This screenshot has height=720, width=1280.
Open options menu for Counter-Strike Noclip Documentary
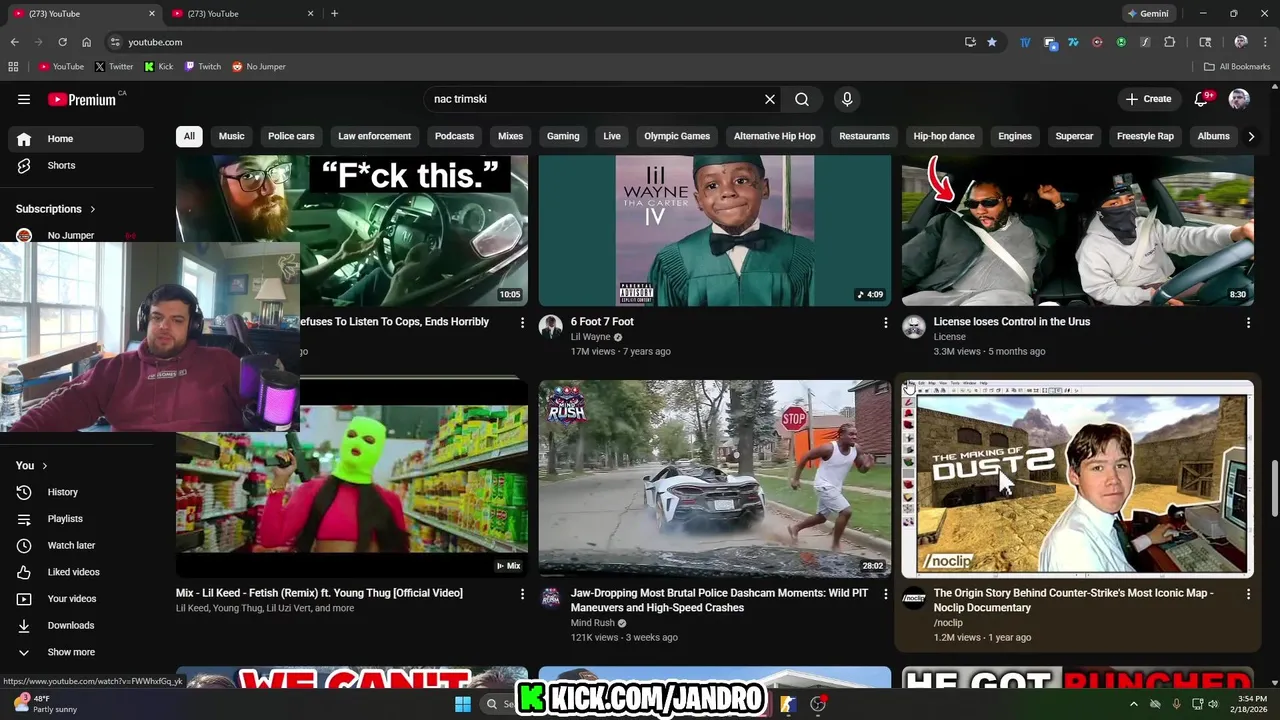1248,594
